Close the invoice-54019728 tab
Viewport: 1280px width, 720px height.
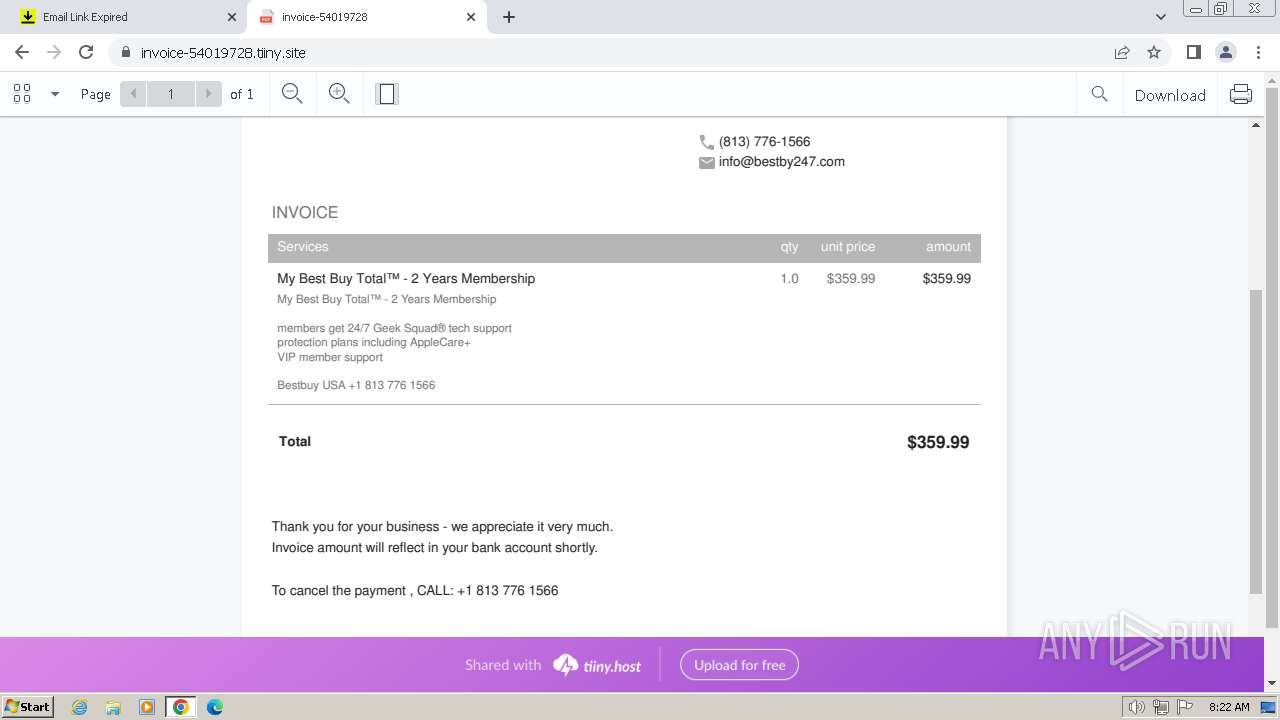471,17
